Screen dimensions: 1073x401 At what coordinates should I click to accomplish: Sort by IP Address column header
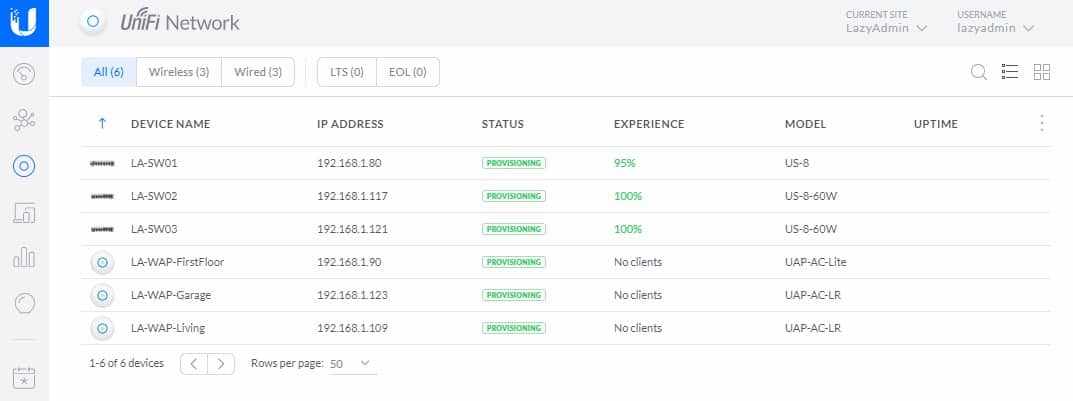(350, 124)
